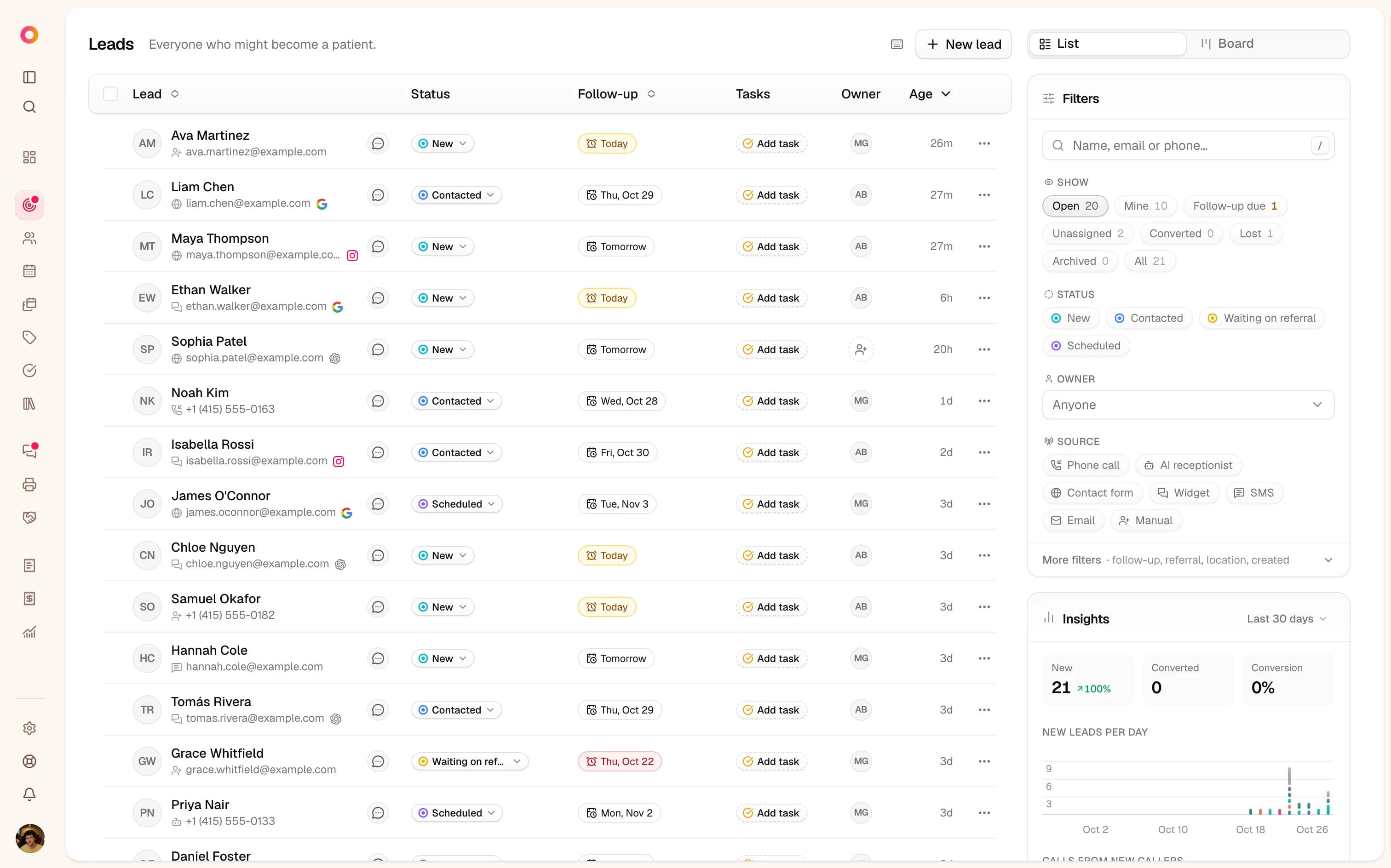Expand the More filters section

click(1188, 560)
